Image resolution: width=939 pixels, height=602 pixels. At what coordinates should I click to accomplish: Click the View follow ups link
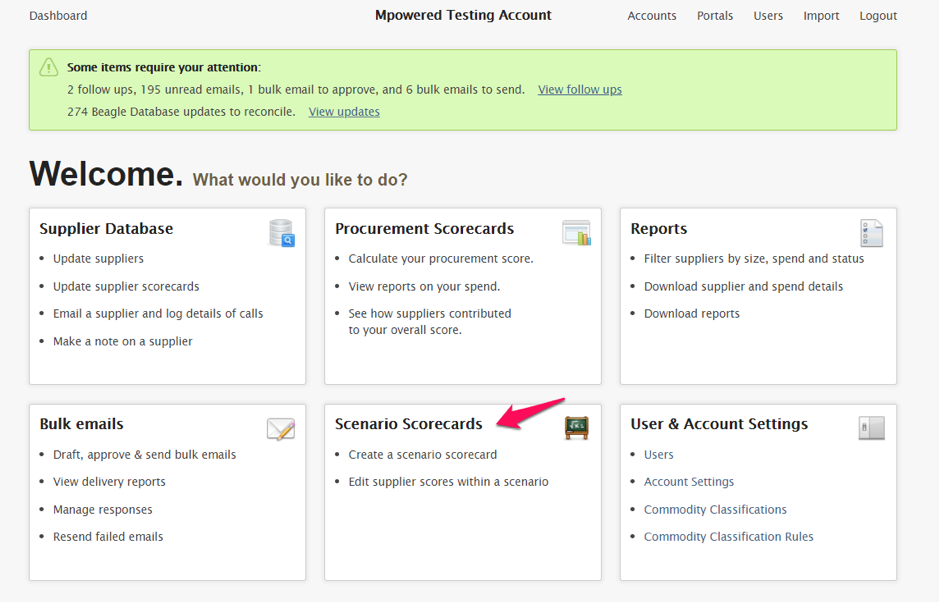click(x=580, y=90)
